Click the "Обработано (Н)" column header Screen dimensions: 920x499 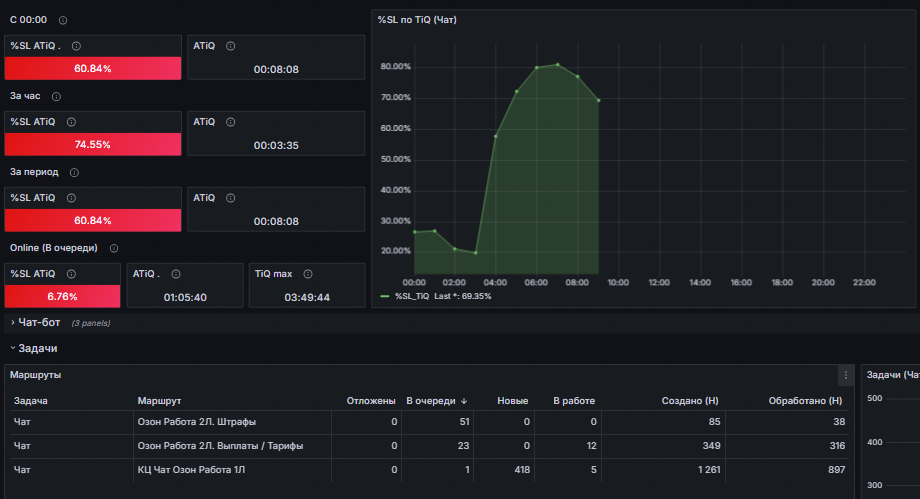pyautogui.click(x=805, y=401)
